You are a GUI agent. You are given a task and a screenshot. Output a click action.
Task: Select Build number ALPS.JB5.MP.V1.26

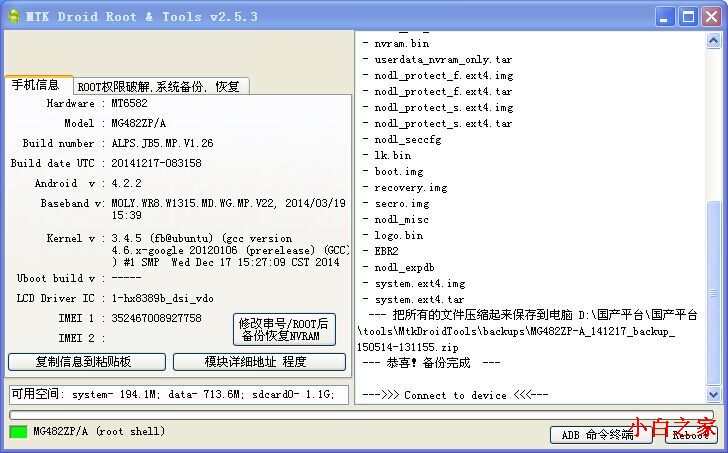pyautogui.click(x=162, y=143)
